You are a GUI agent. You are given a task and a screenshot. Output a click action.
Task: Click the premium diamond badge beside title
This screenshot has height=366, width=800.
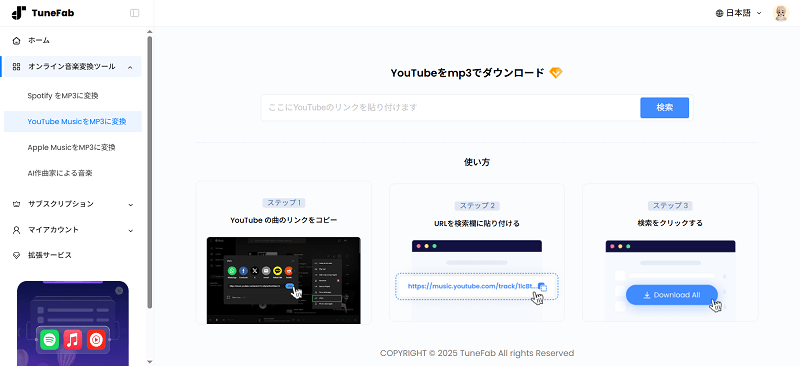click(556, 73)
